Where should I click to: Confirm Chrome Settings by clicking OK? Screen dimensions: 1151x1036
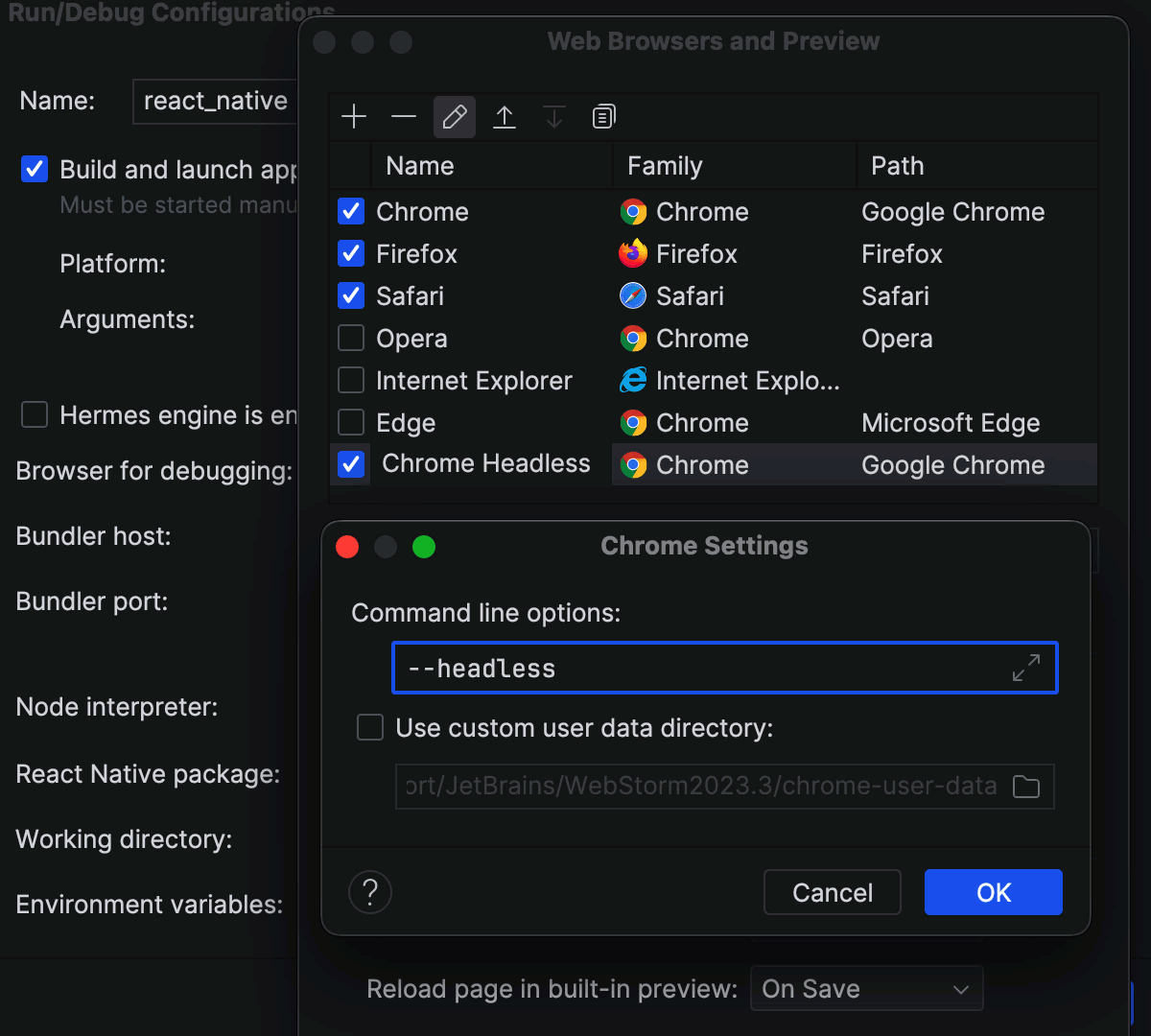tap(993, 892)
